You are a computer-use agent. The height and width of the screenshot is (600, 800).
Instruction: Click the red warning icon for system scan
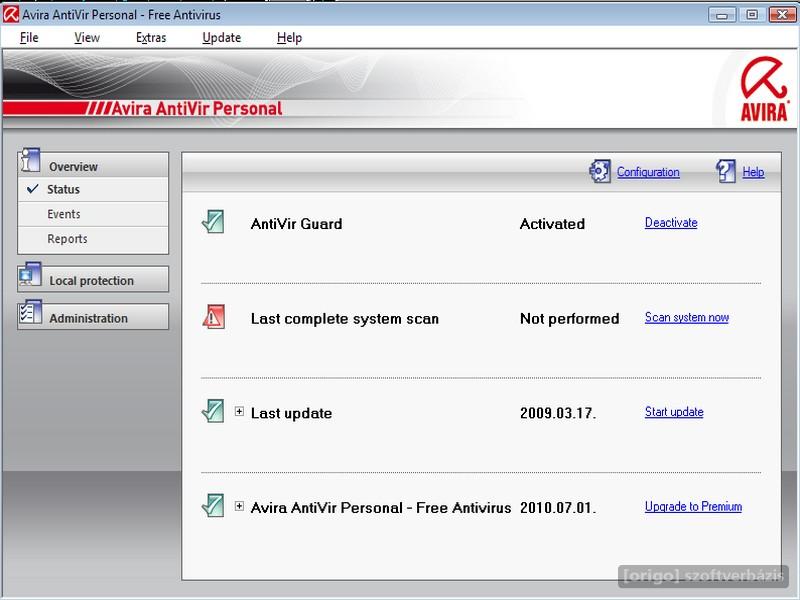tap(213, 316)
